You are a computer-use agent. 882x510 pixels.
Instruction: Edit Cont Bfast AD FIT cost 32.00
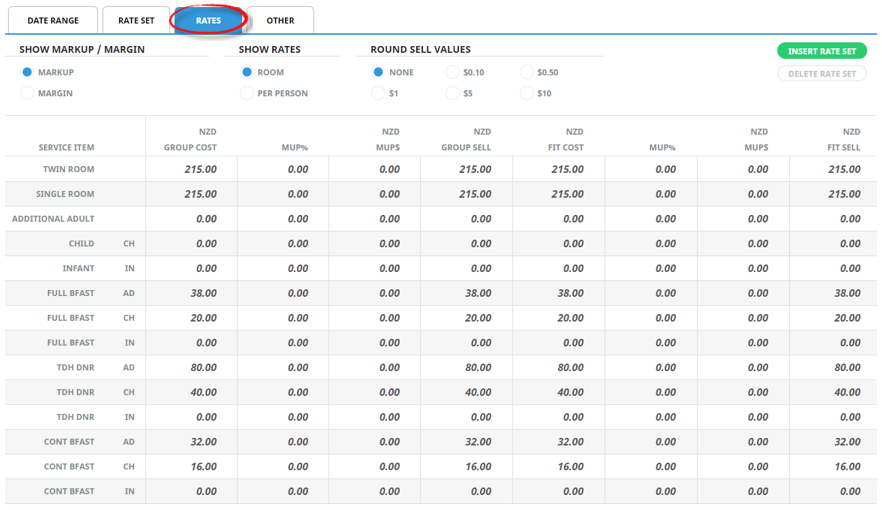click(x=559, y=441)
